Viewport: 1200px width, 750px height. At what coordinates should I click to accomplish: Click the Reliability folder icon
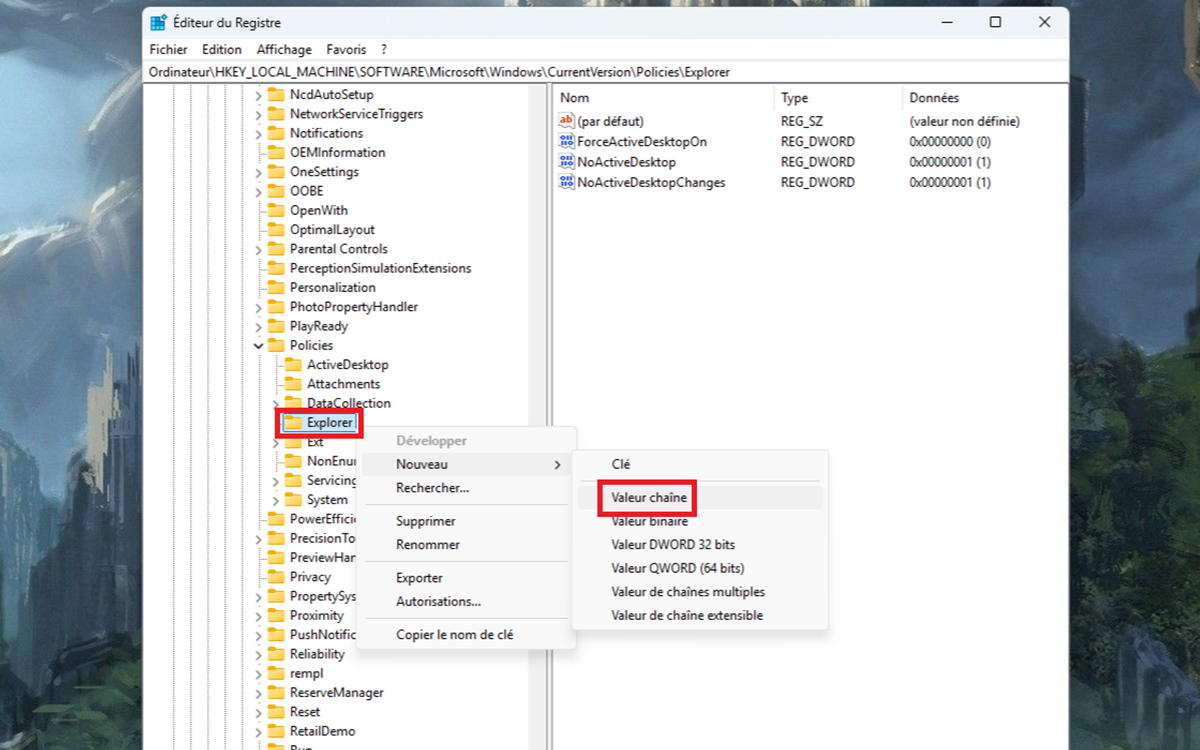pos(276,654)
